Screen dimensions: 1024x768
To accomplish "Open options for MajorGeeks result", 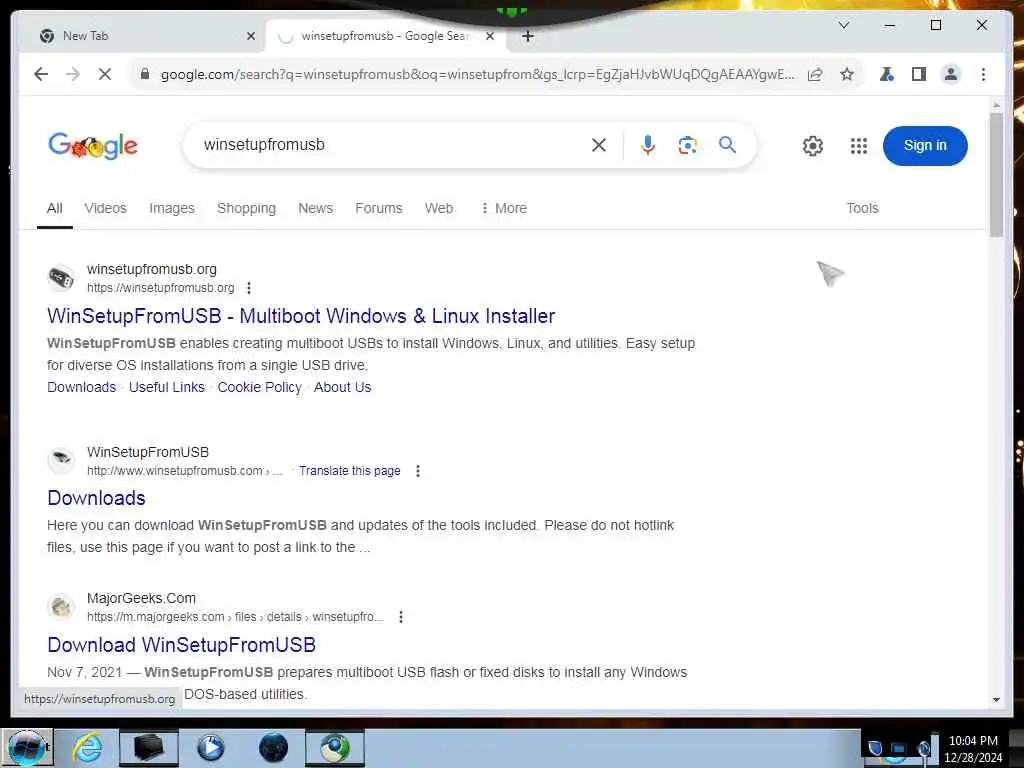I will pyautogui.click(x=401, y=617).
